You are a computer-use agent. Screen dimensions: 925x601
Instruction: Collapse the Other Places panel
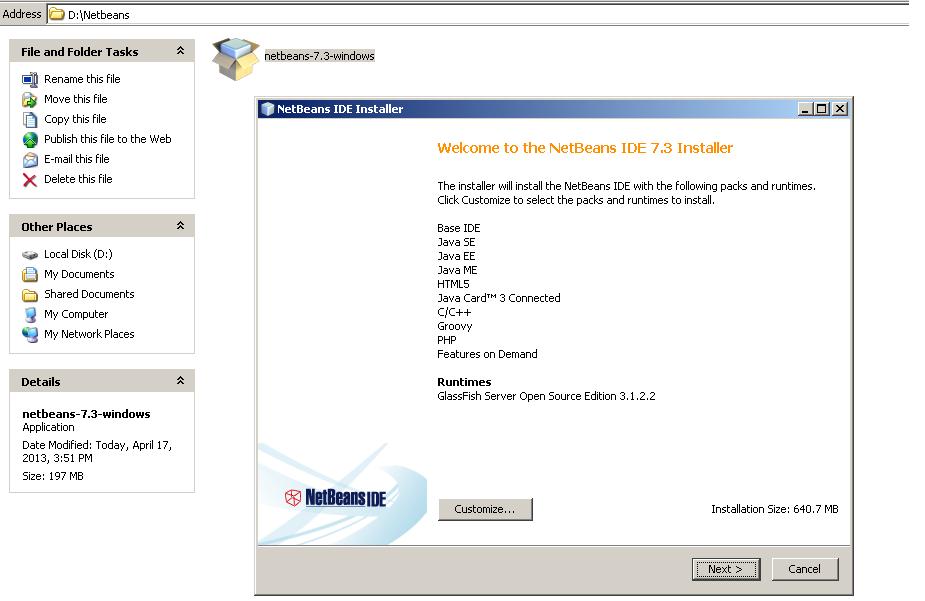tap(182, 227)
